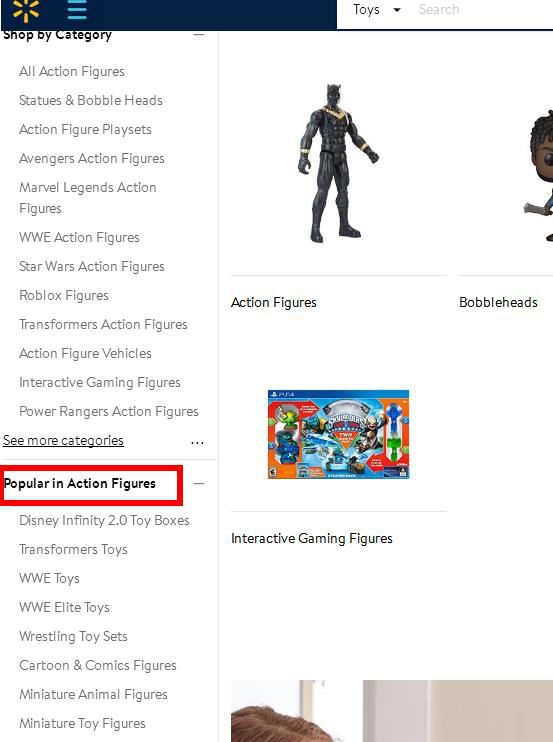553x742 pixels.
Task: Choose Roblox Figures in the sidebar
Action: point(64,295)
